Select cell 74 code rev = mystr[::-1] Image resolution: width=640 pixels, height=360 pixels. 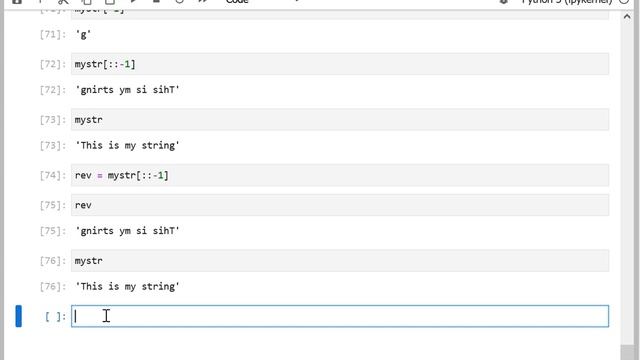340,176
